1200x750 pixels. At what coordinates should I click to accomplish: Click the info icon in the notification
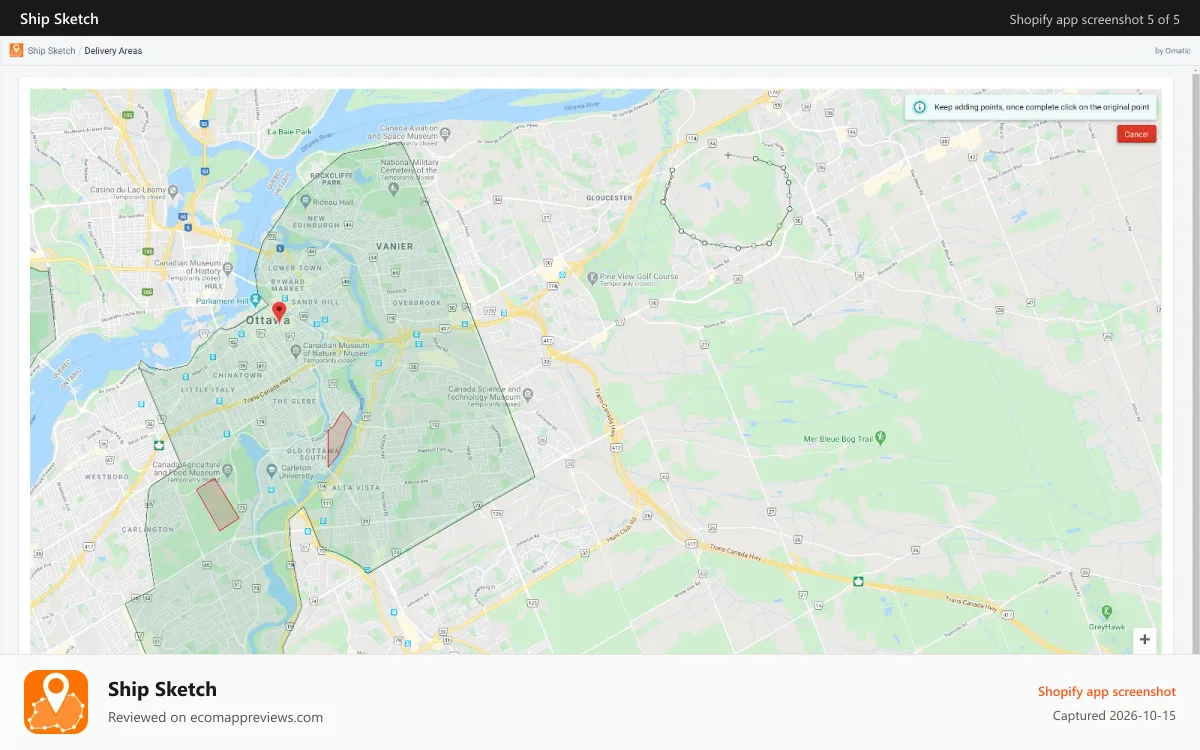coord(920,107)
